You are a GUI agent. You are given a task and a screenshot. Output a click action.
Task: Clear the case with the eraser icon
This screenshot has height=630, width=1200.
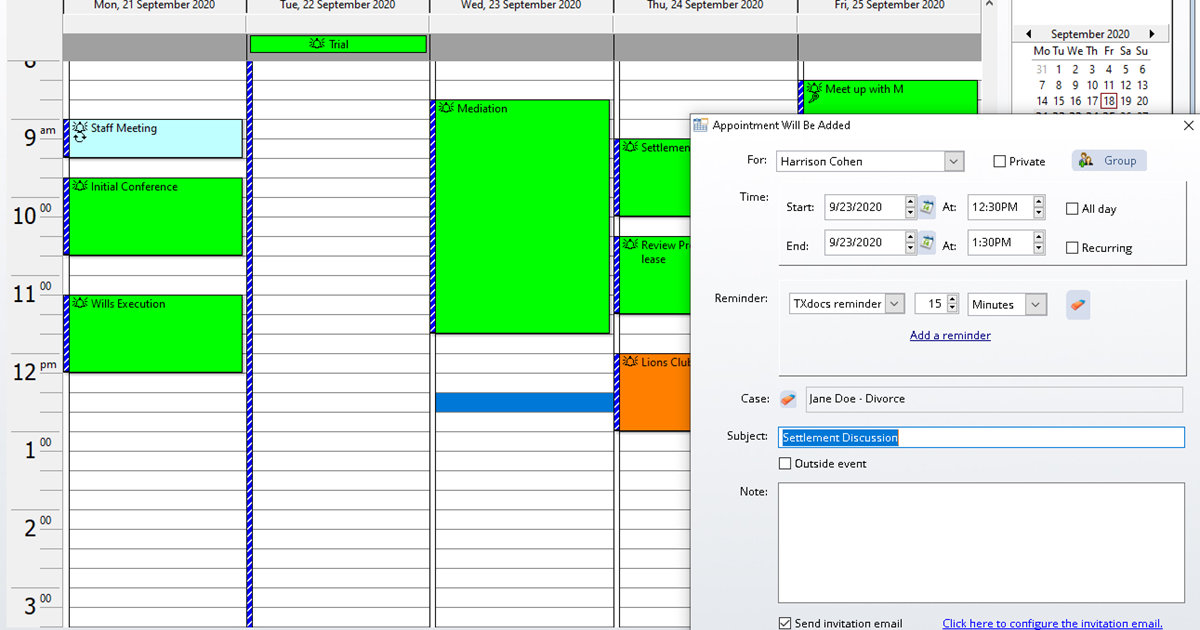[788, 399]
